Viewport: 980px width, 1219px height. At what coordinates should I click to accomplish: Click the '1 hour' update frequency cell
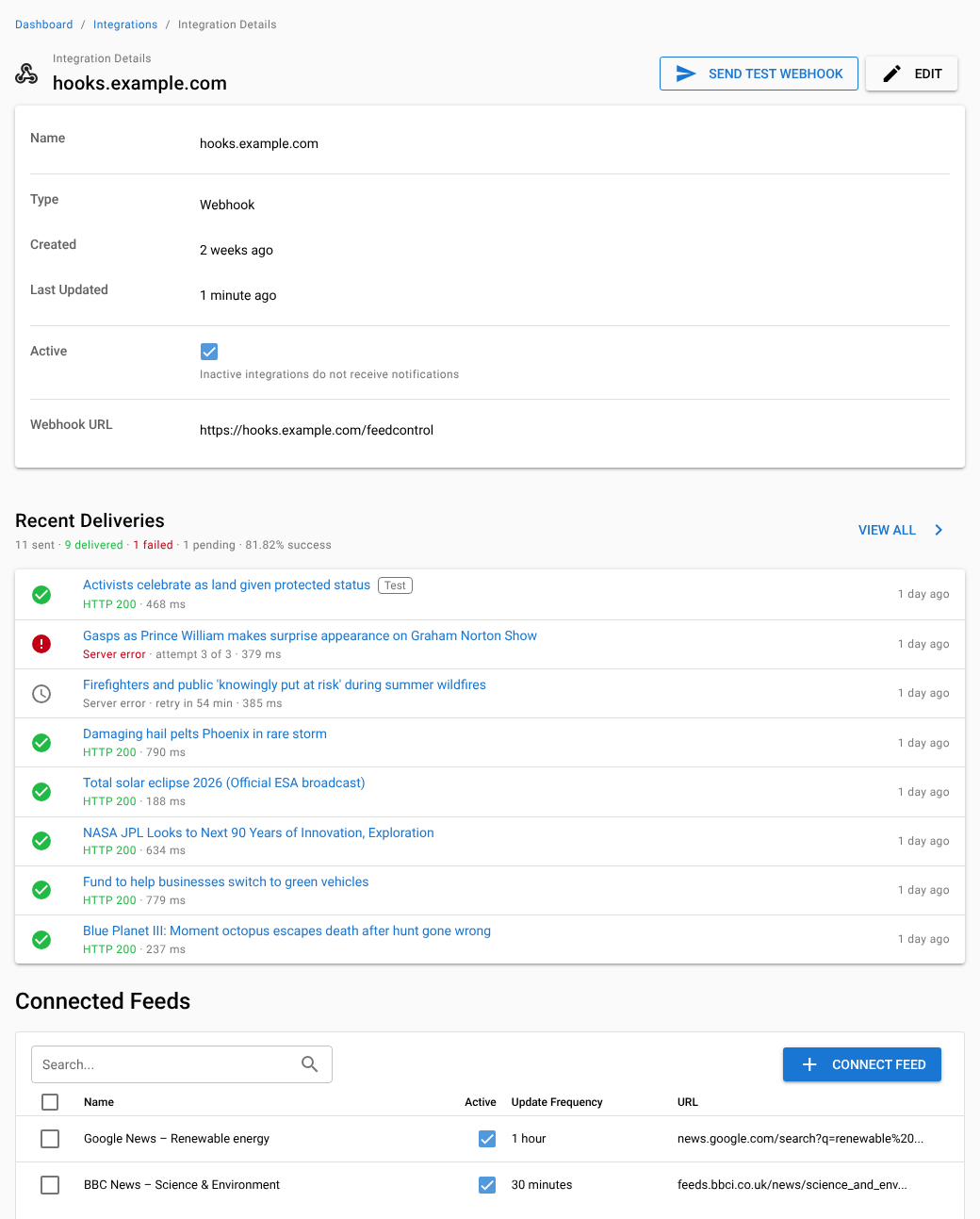pos(529,1139)
